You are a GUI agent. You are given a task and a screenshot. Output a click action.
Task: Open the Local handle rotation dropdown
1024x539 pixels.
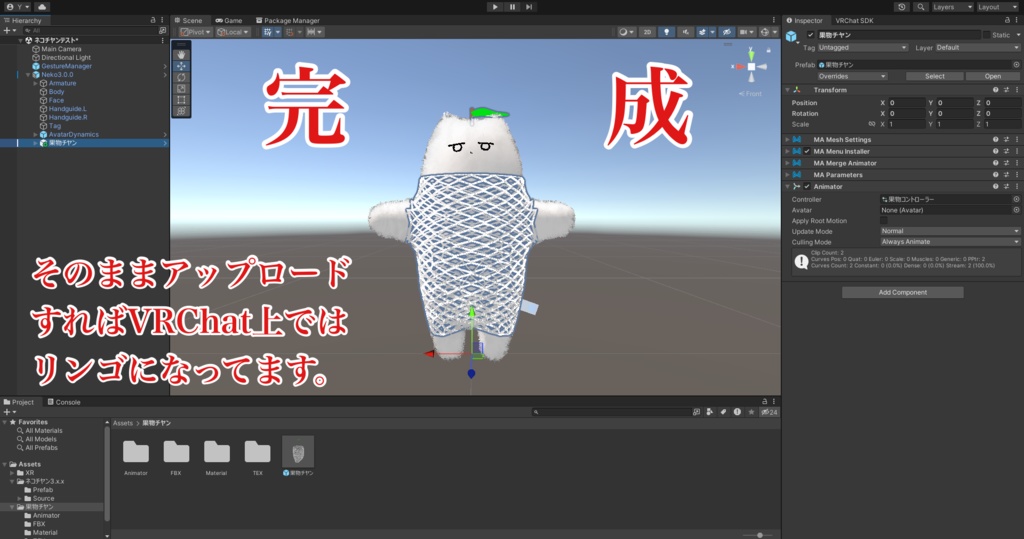(x=232, y=32)
